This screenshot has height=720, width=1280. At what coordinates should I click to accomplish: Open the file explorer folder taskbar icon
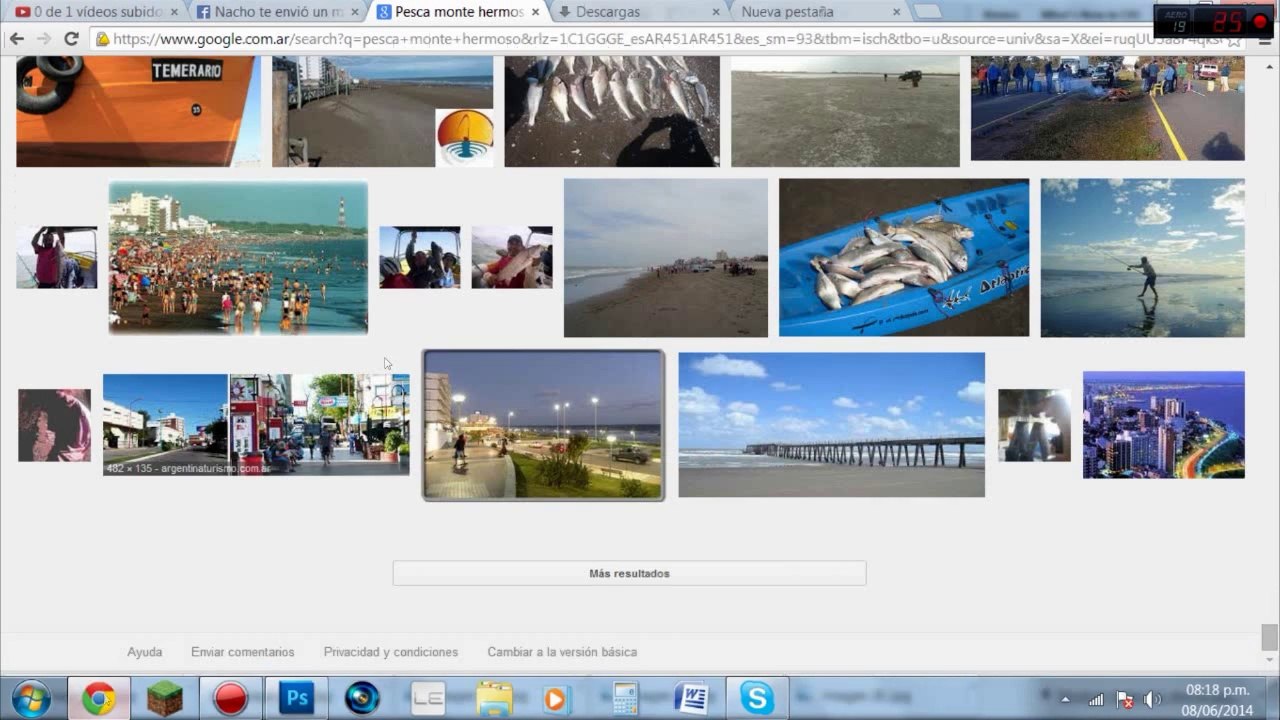coord(494,698)
